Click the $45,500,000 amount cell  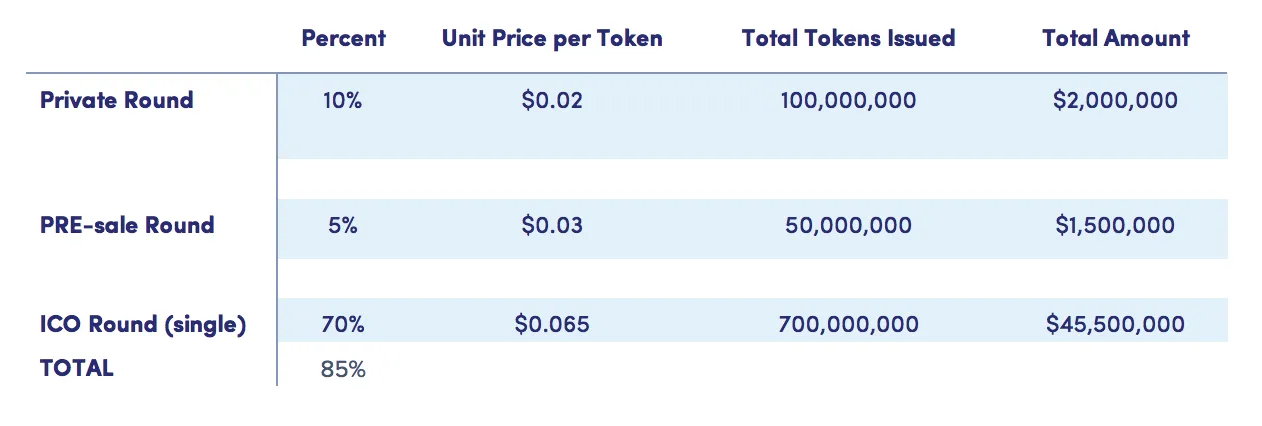pyautogui.click(x=1116, y=325)
